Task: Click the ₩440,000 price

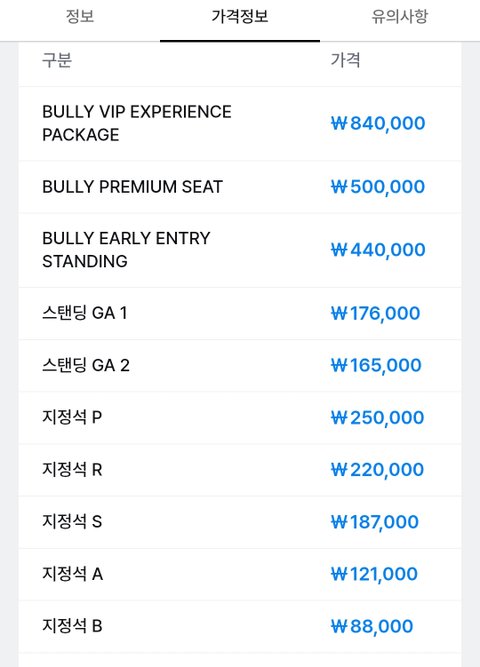Action: (378, 250)
